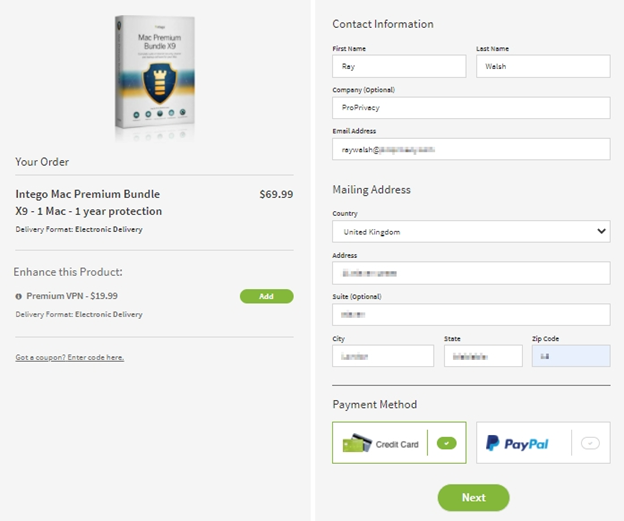Edit the Email Address field
This screenshot has width=624, height=521.
click(x=471, y=149)
